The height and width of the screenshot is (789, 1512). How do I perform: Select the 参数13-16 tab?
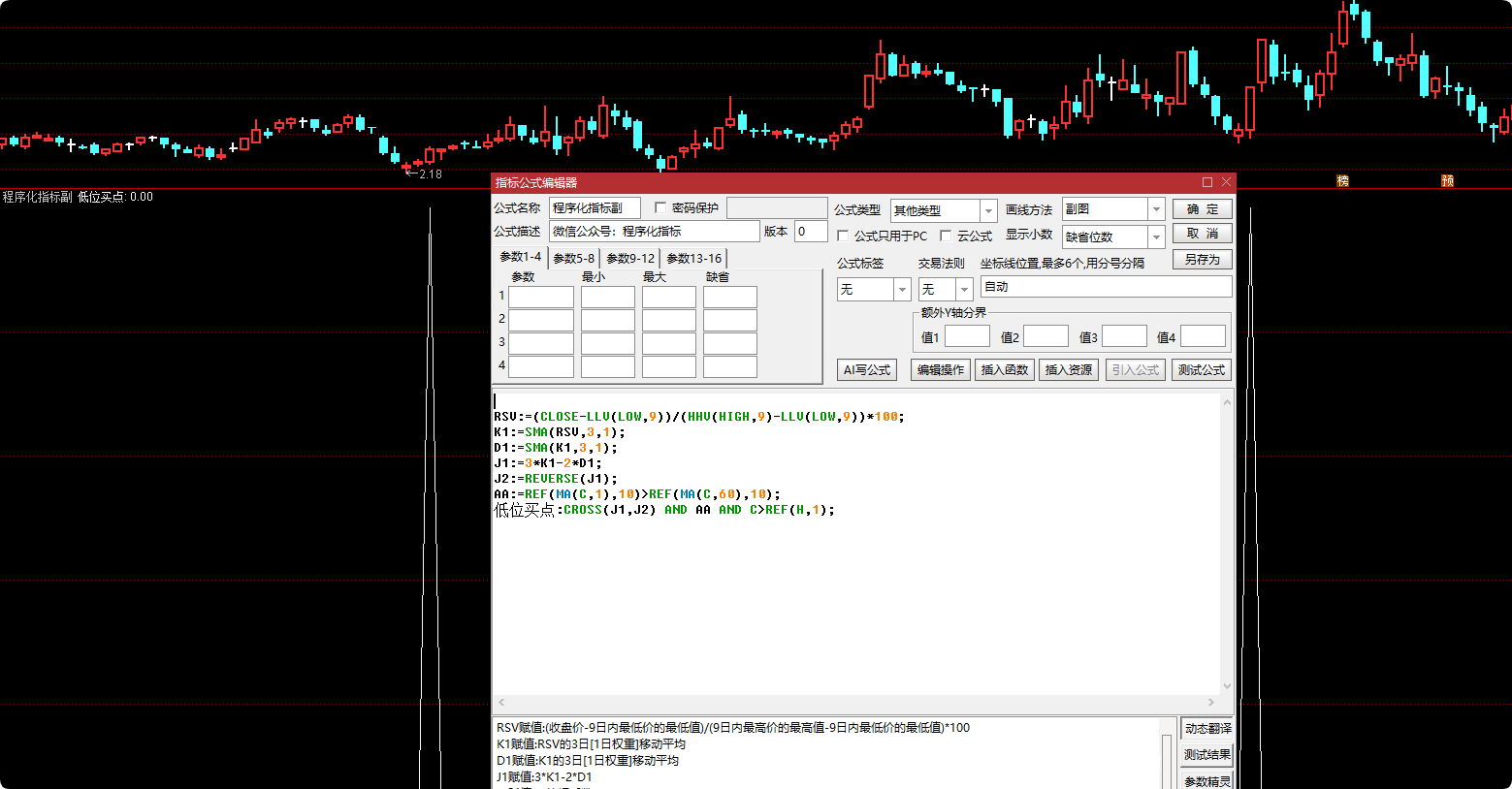coord(693,258)
